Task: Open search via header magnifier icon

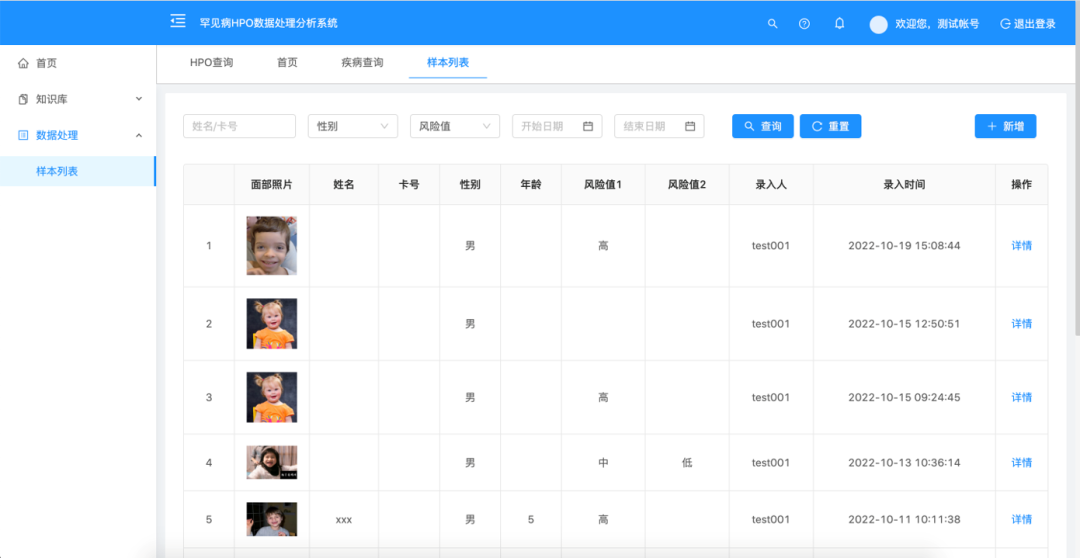Action: point(772,23)
